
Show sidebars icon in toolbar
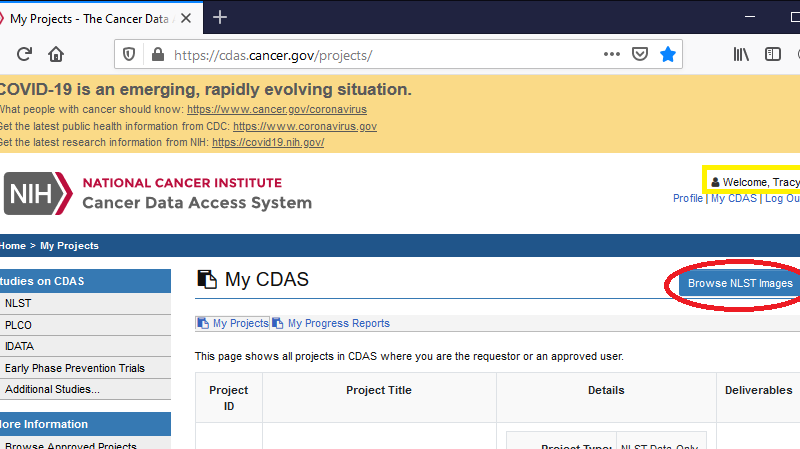(x=773, y=54)
